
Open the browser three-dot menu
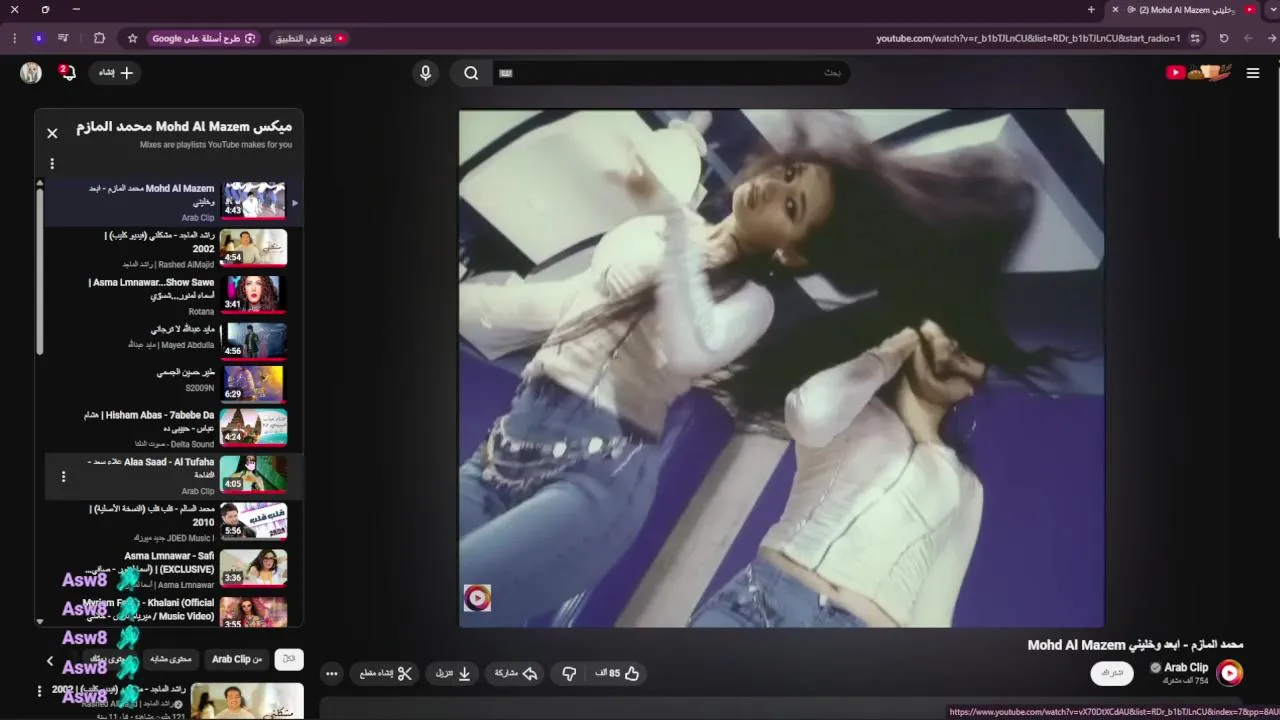(x=14, y=38)
